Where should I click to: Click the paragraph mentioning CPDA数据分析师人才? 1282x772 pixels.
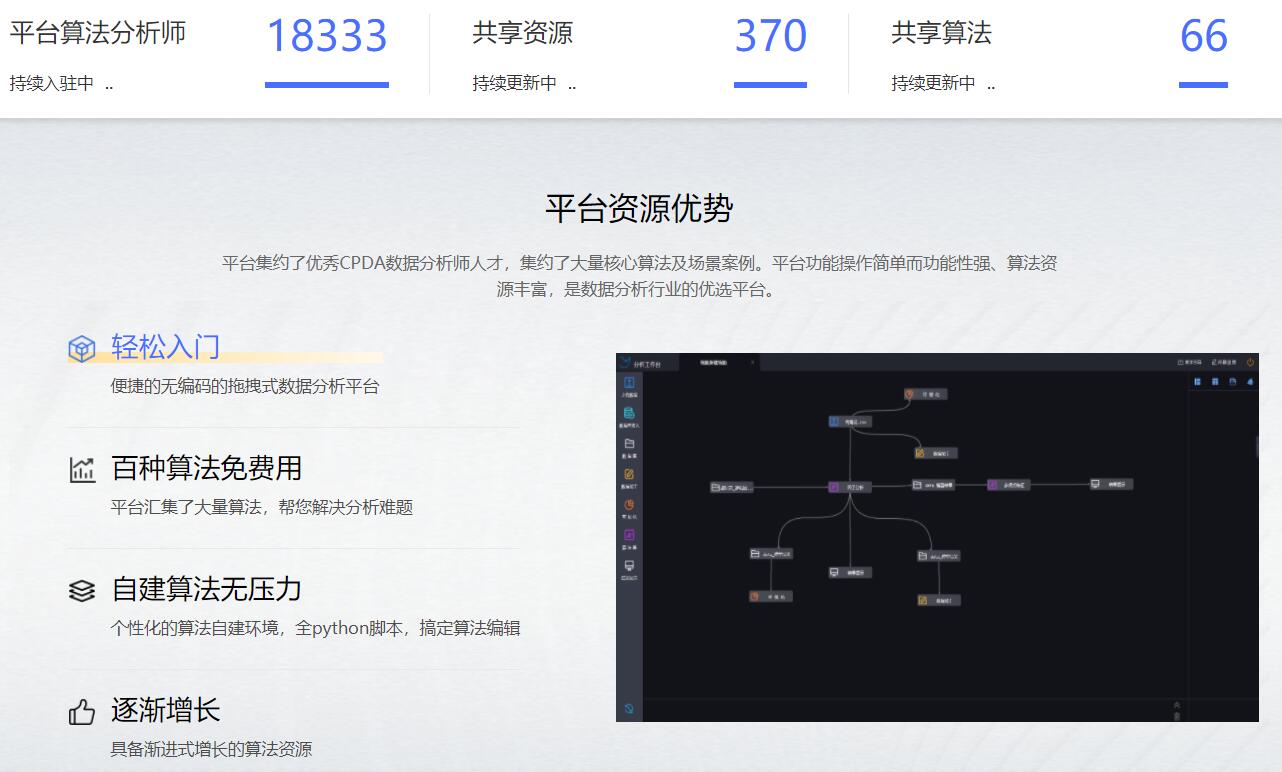640,277
